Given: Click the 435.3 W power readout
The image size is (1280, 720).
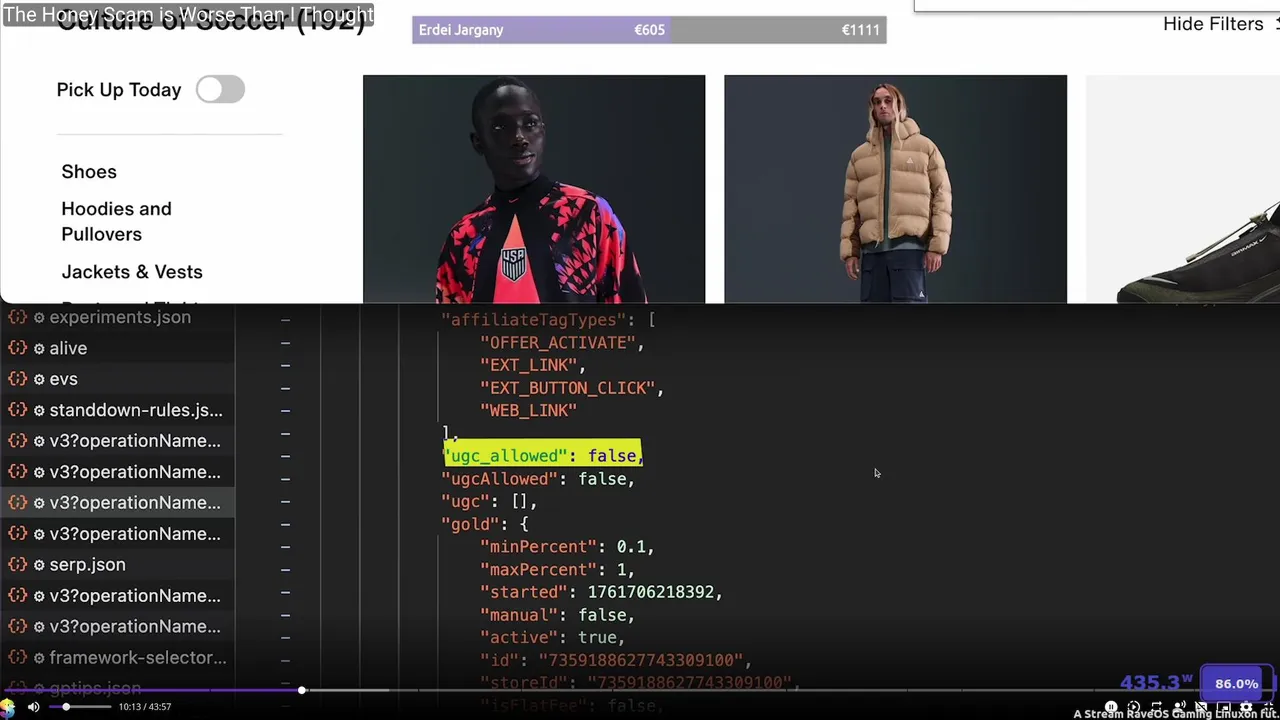Looking at the screenshot, I should pos(1157,683).
